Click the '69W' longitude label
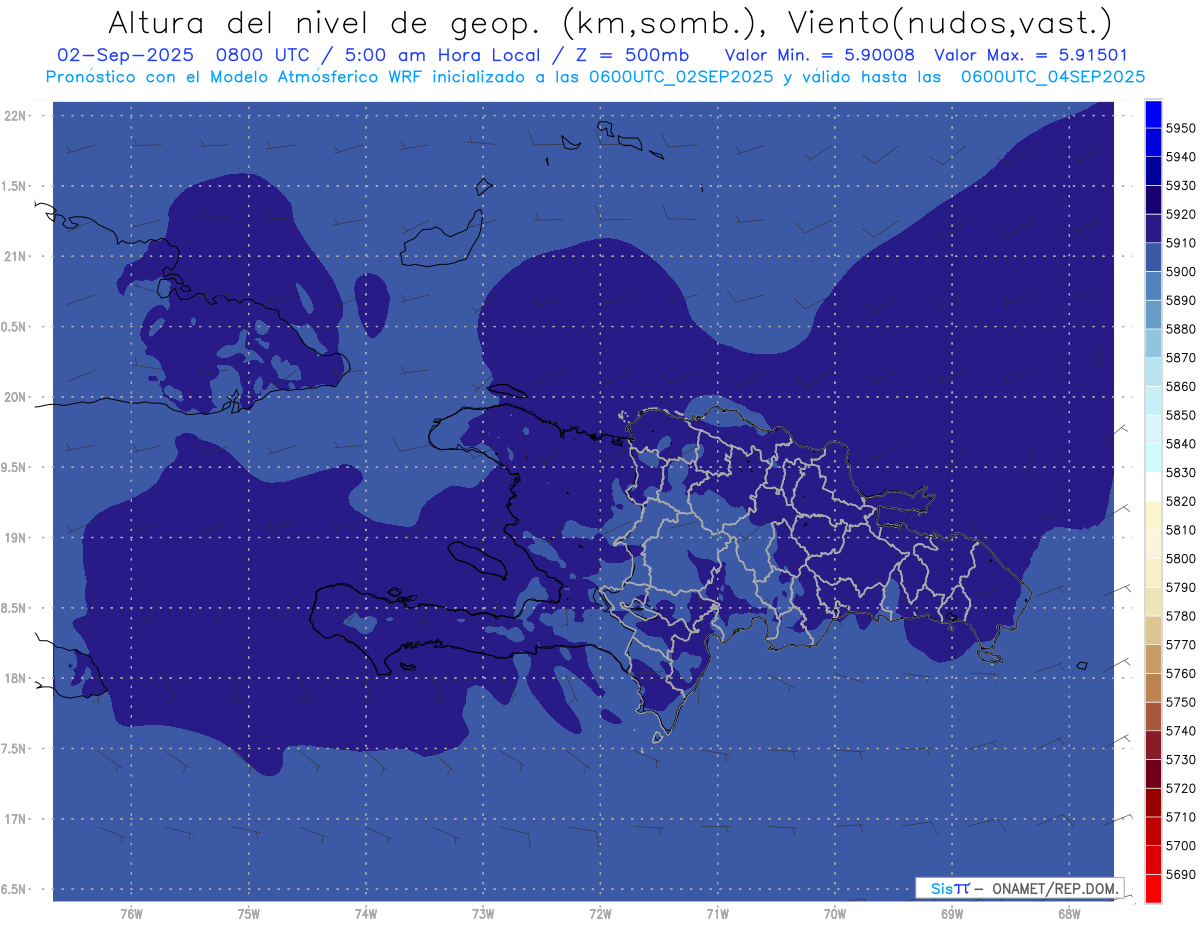 click(952, 913)
